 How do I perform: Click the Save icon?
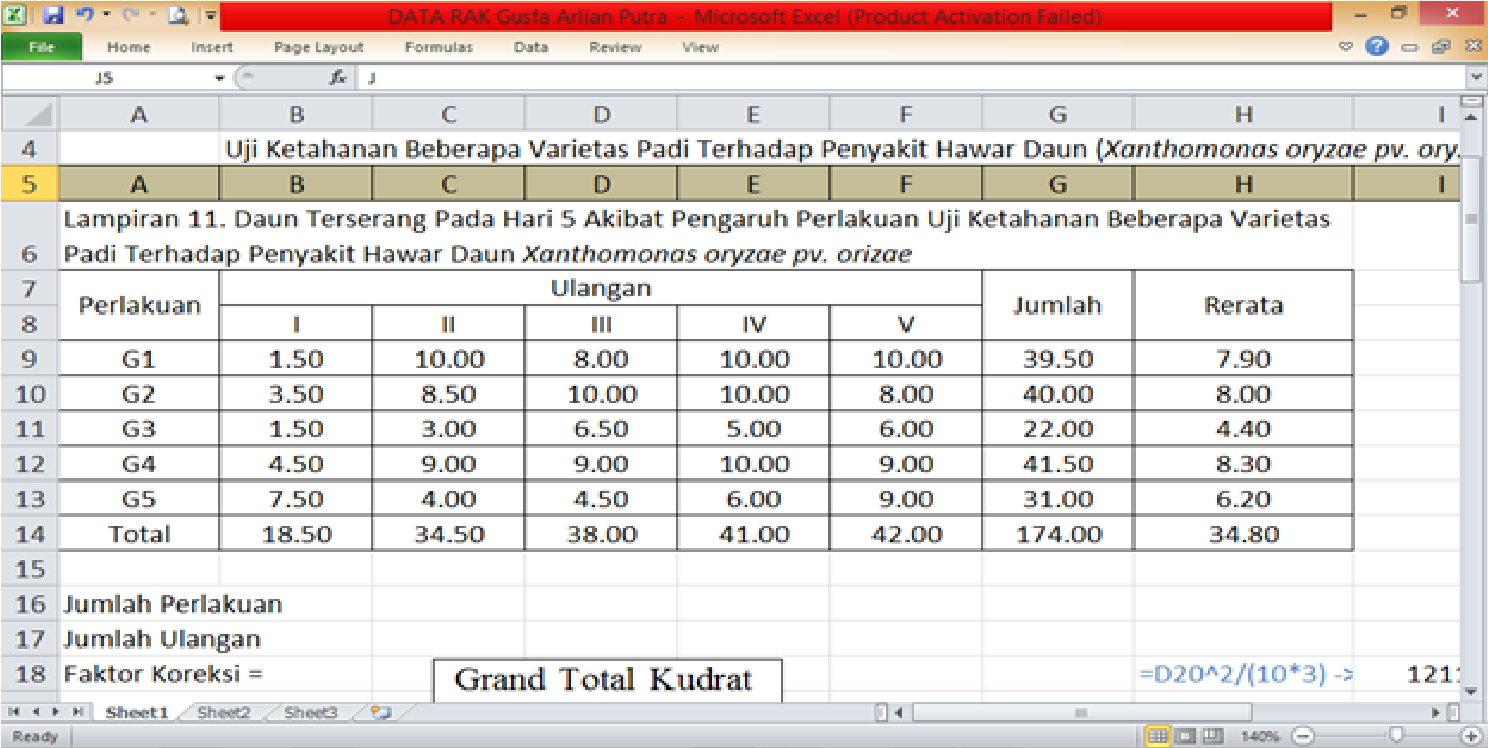pyautogui.click(x=52, y=14)
